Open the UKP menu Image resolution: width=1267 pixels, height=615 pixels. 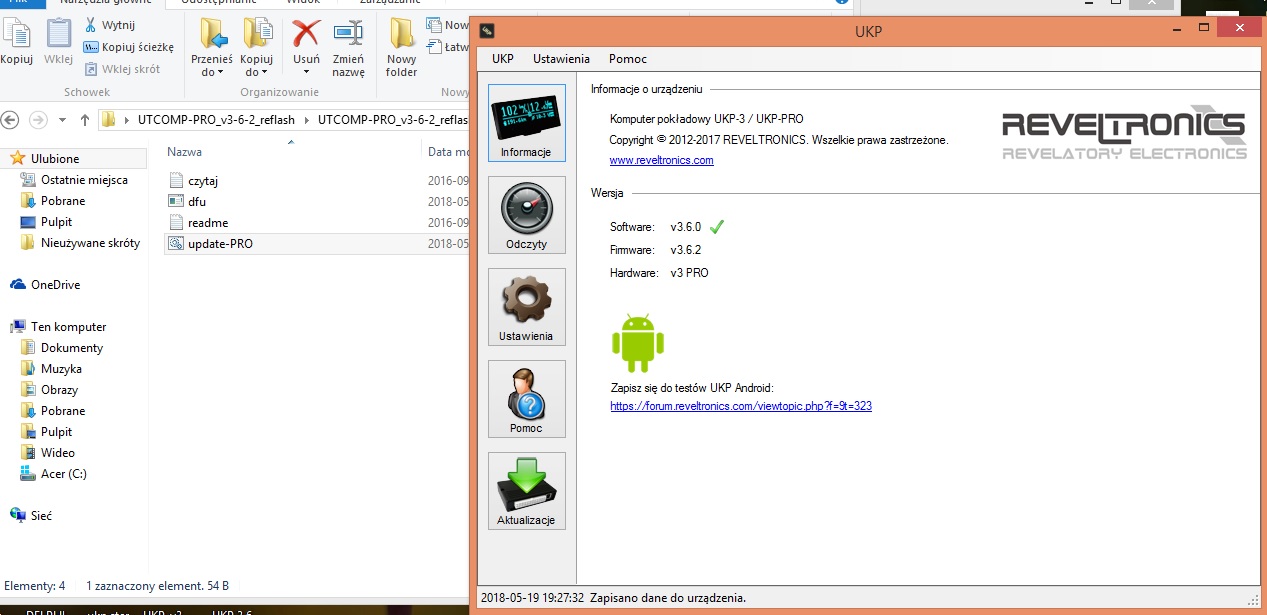502,59
